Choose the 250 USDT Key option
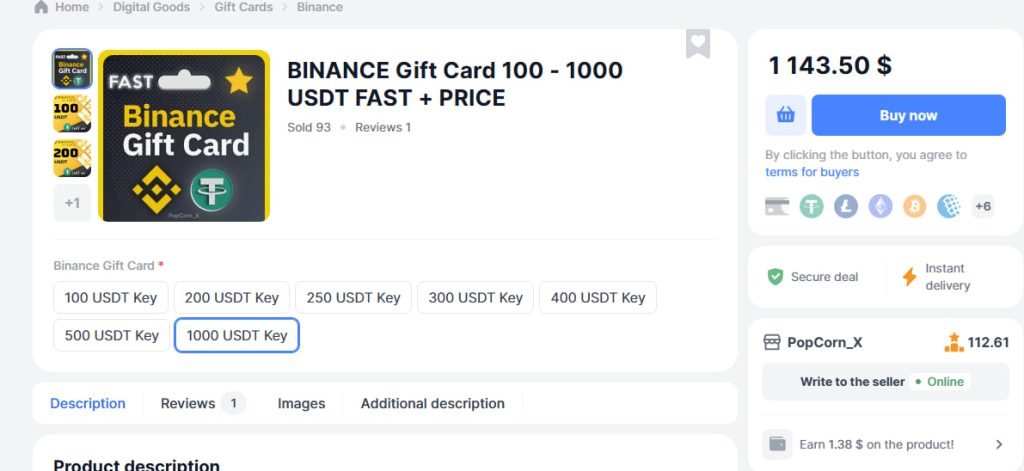This screenshot has width=1024, height=471. click(353, 297)
